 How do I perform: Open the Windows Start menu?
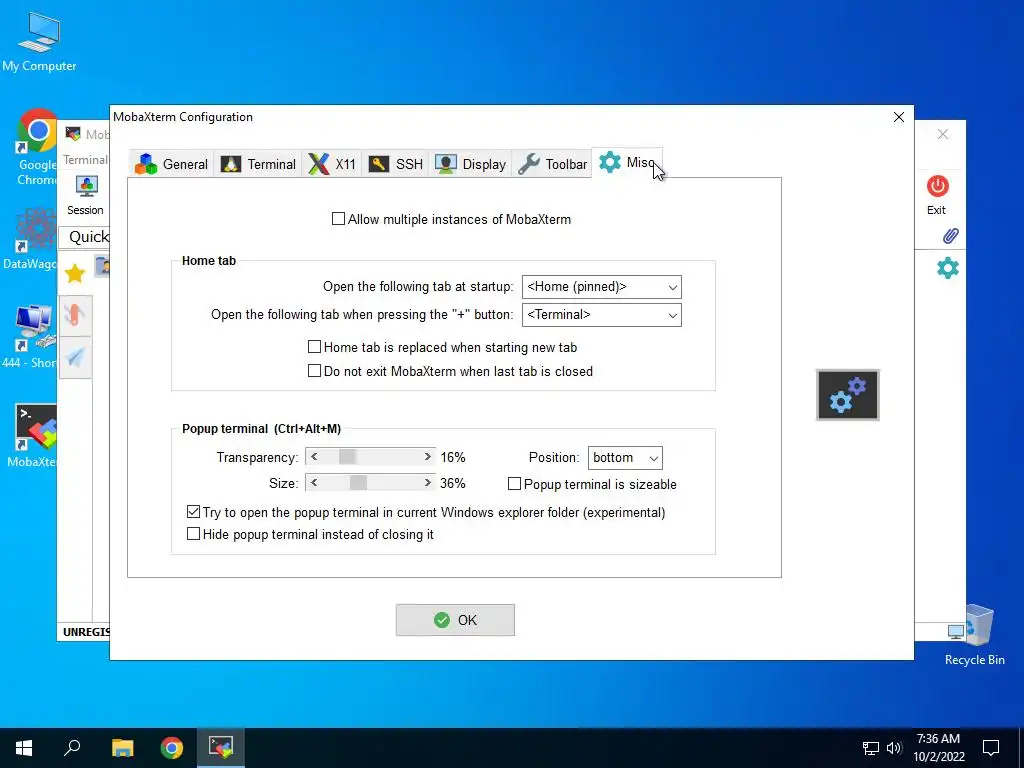(x=24, y=748)
